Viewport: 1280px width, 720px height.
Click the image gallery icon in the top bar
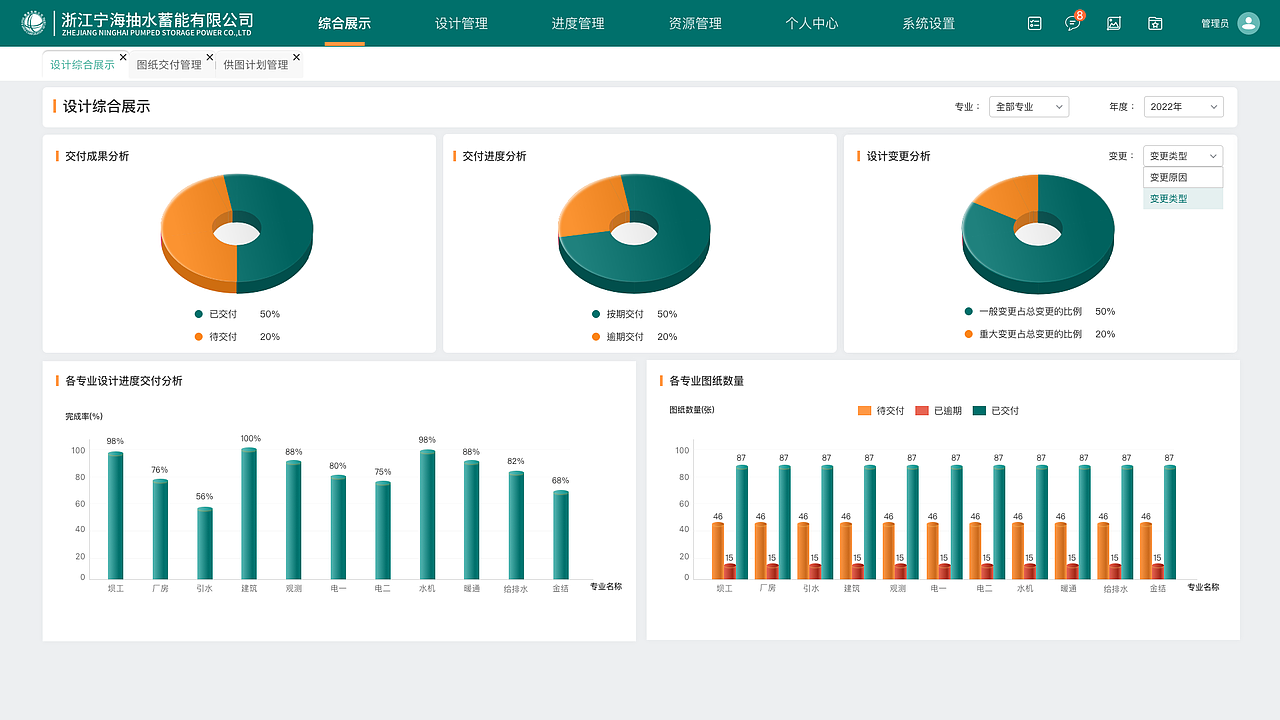point(1113,22)
